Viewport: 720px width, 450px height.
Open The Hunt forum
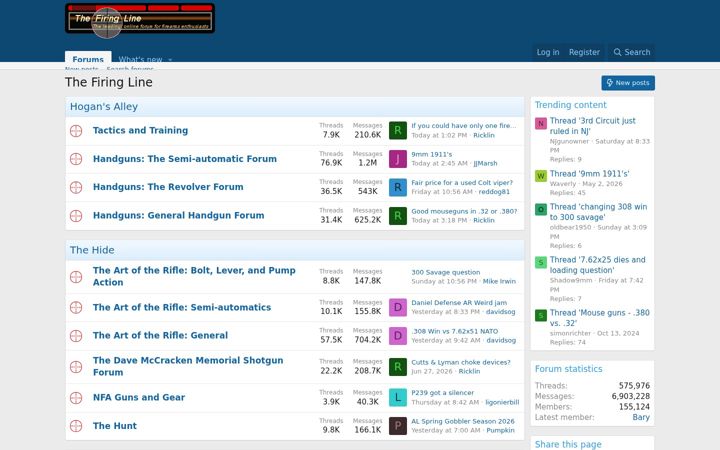115,426
